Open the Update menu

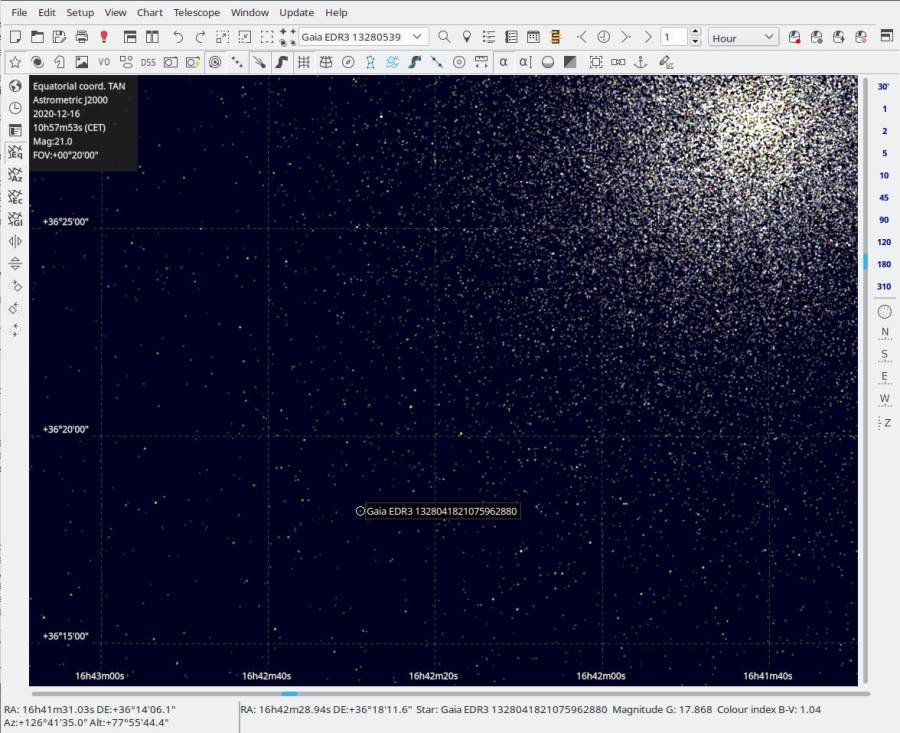(x=297, y=12)
